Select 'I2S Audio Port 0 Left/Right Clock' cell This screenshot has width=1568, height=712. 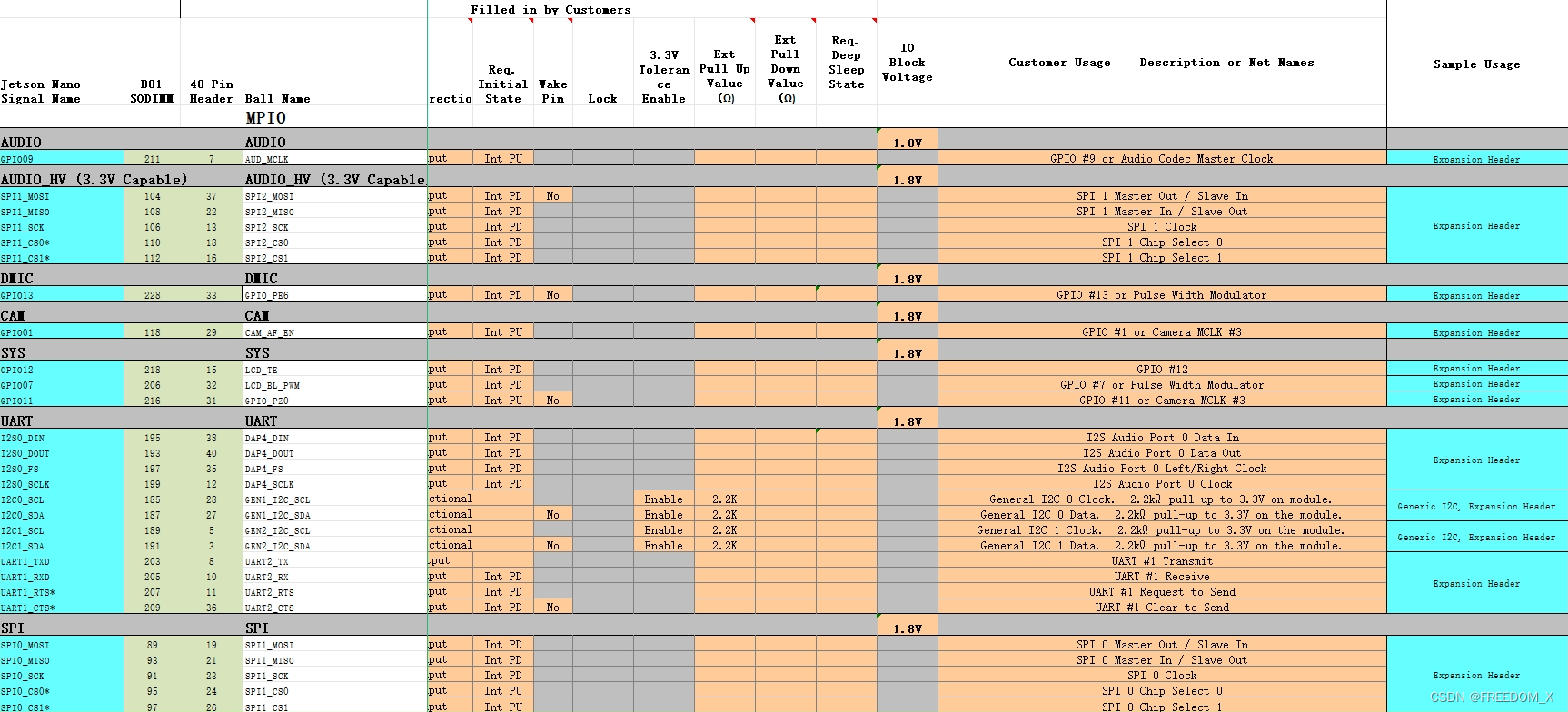pyautogui.click(x=1162, y=468)
